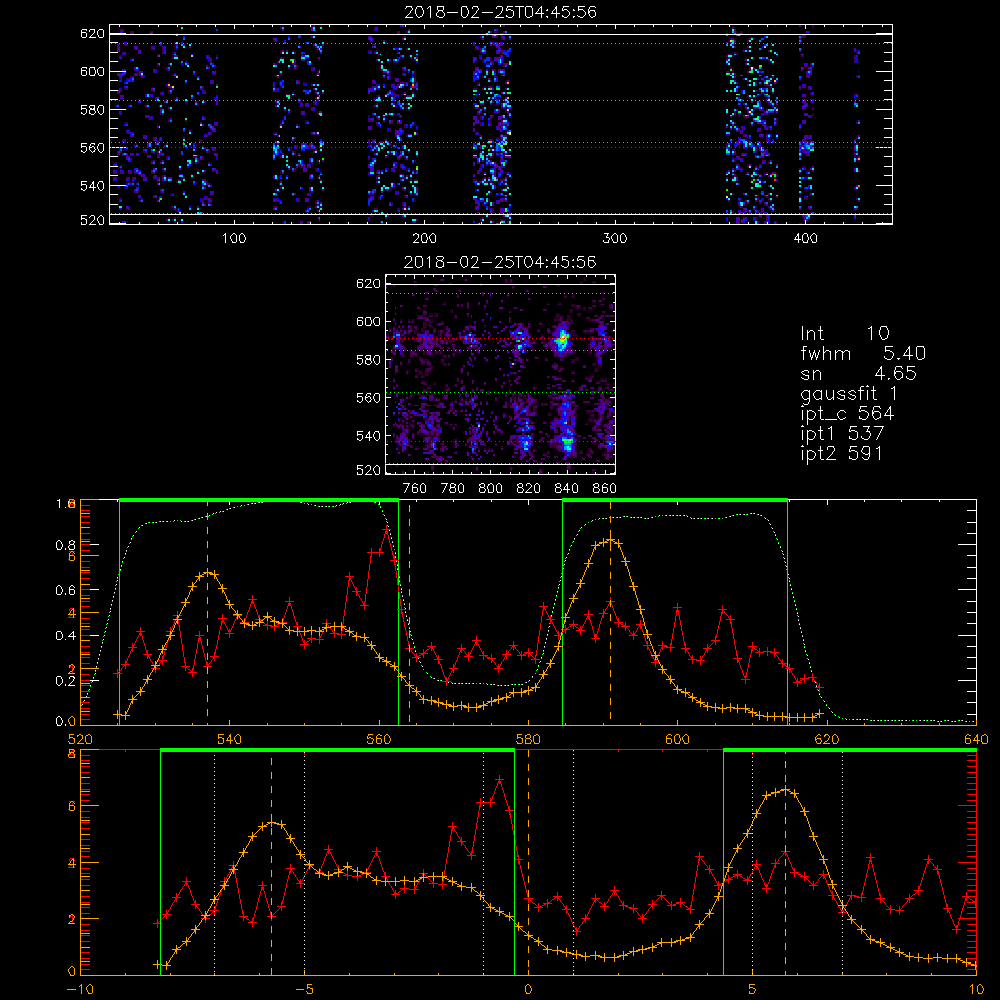
Task: Click the 600 y-axis label of top spectrogram
Action: click(x=92, y=71)
